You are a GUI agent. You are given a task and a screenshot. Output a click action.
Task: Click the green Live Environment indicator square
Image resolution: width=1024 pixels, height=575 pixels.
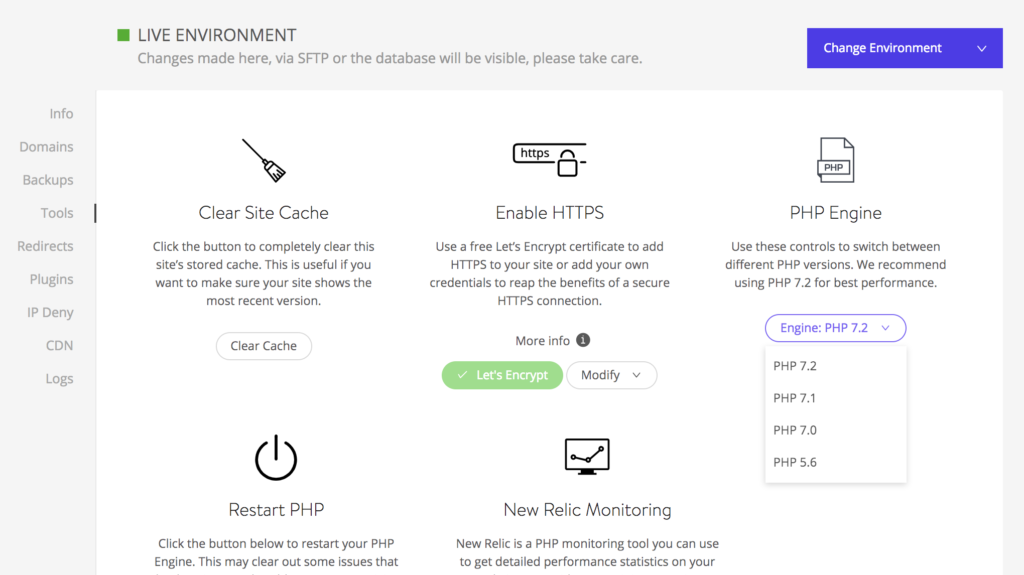point(124,35)
